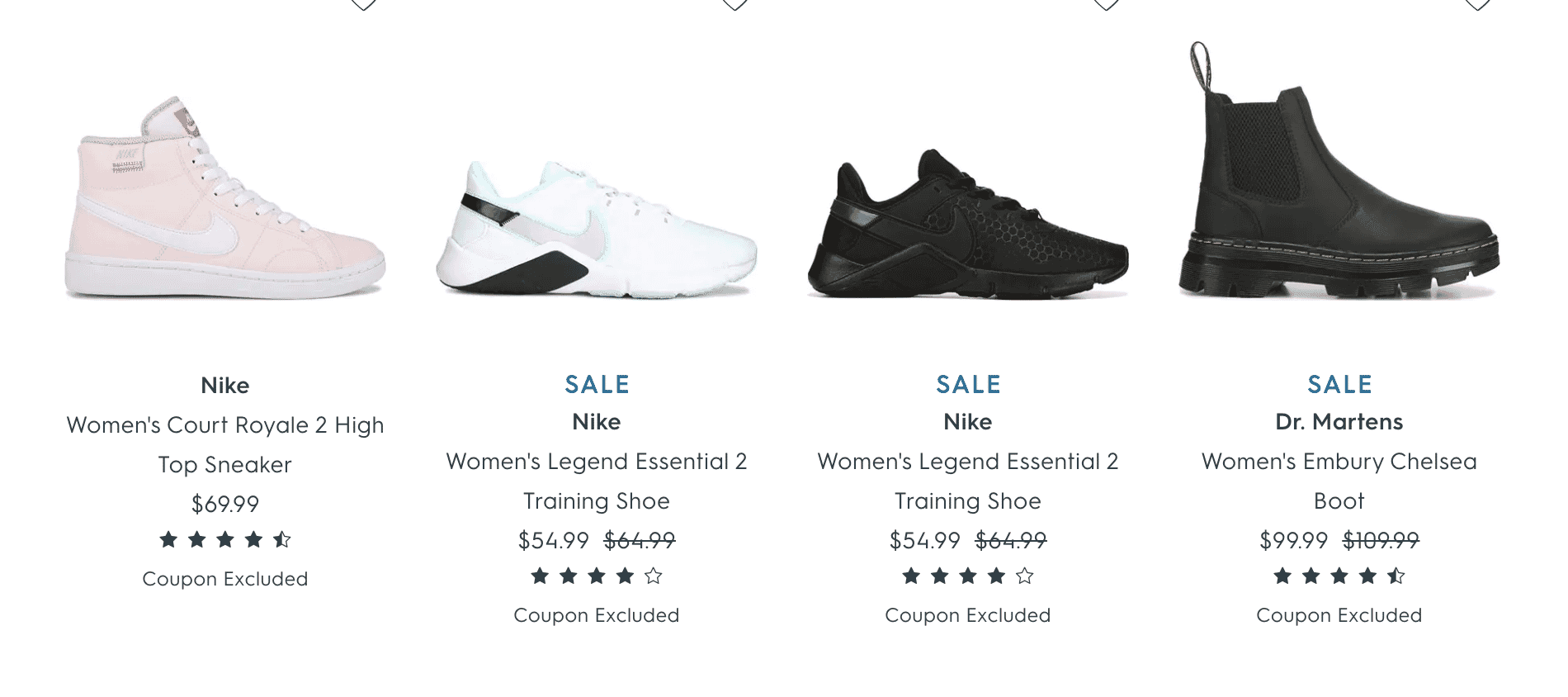Screen dimensions: 1568x697
Task: Open the Women's Court Royale 2 High Top Sneaker link
Action: tap(225, 444)
